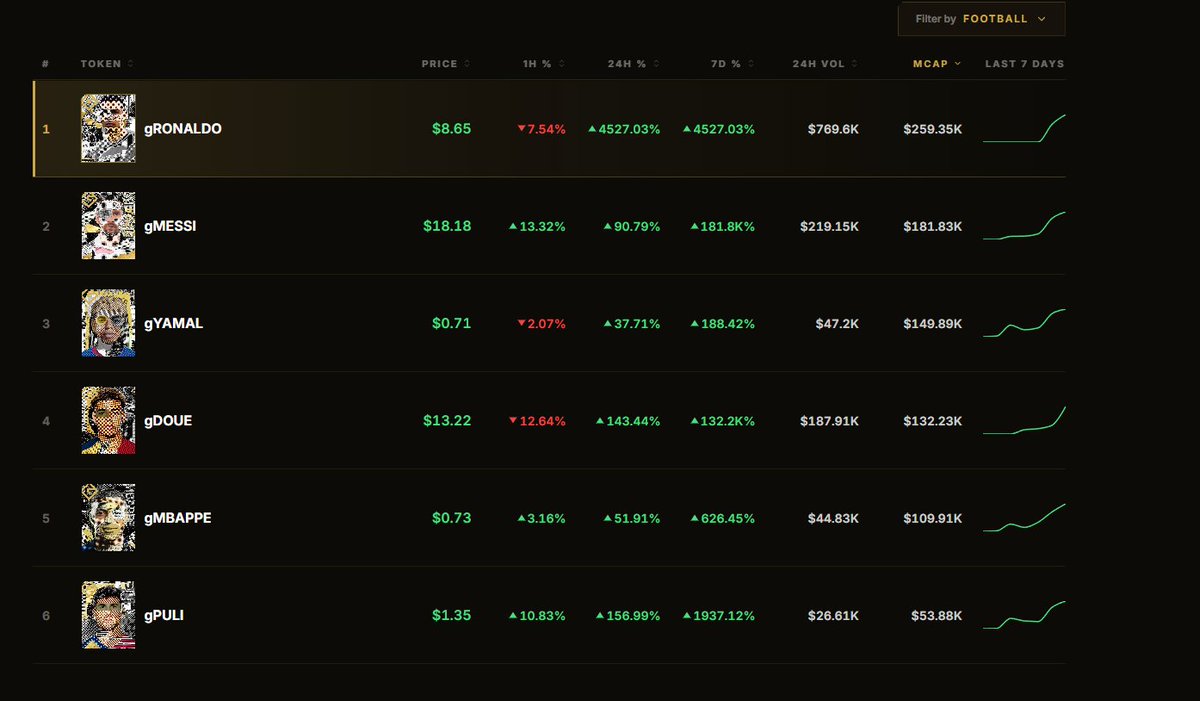This screenshot has height=701, width=1200.
Task: Click gMBAPPE 1H change 3.16%
Action: click(x=541, y=518)
